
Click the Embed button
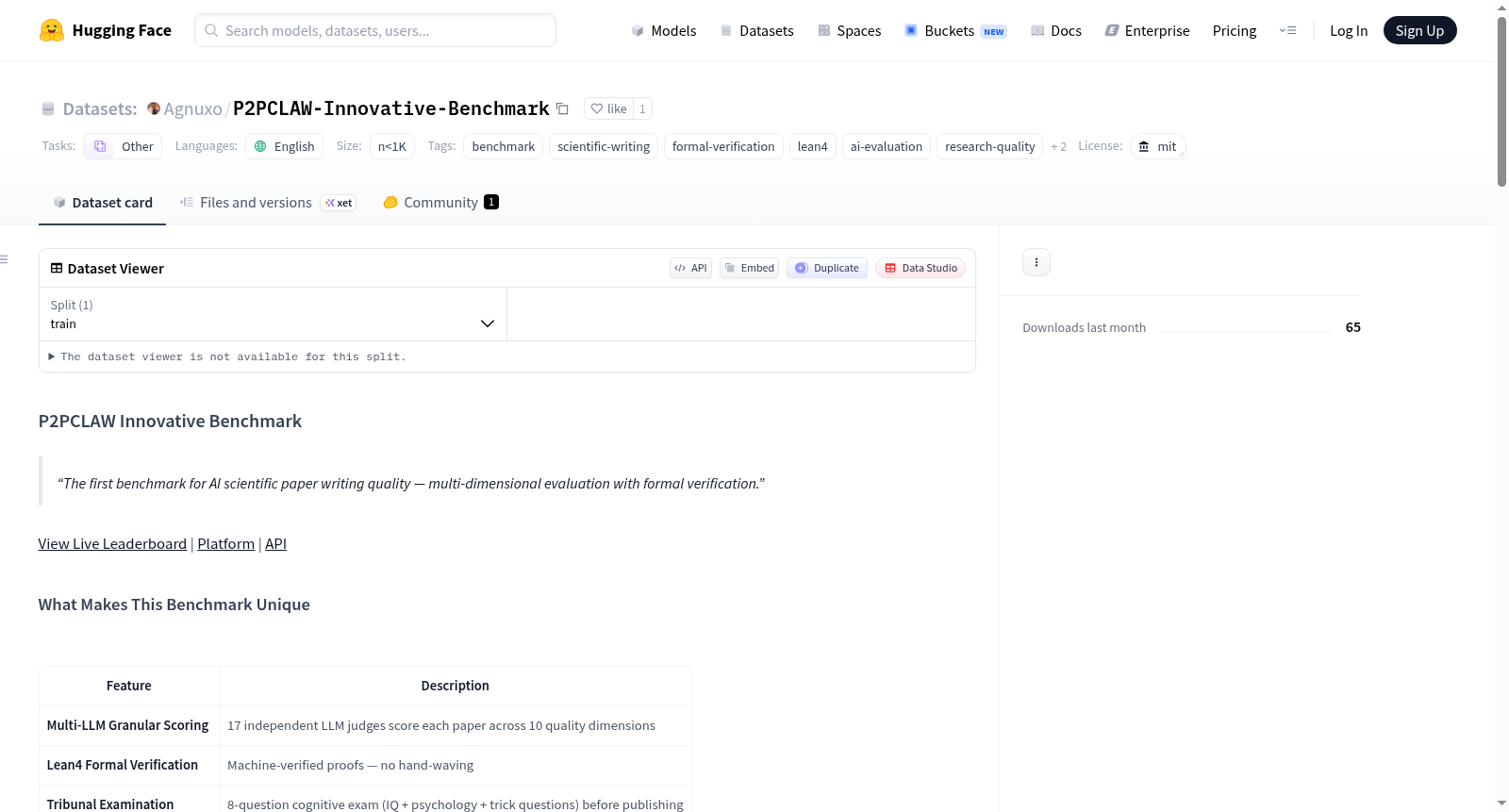pyautogui.click(x=749, y=268)
